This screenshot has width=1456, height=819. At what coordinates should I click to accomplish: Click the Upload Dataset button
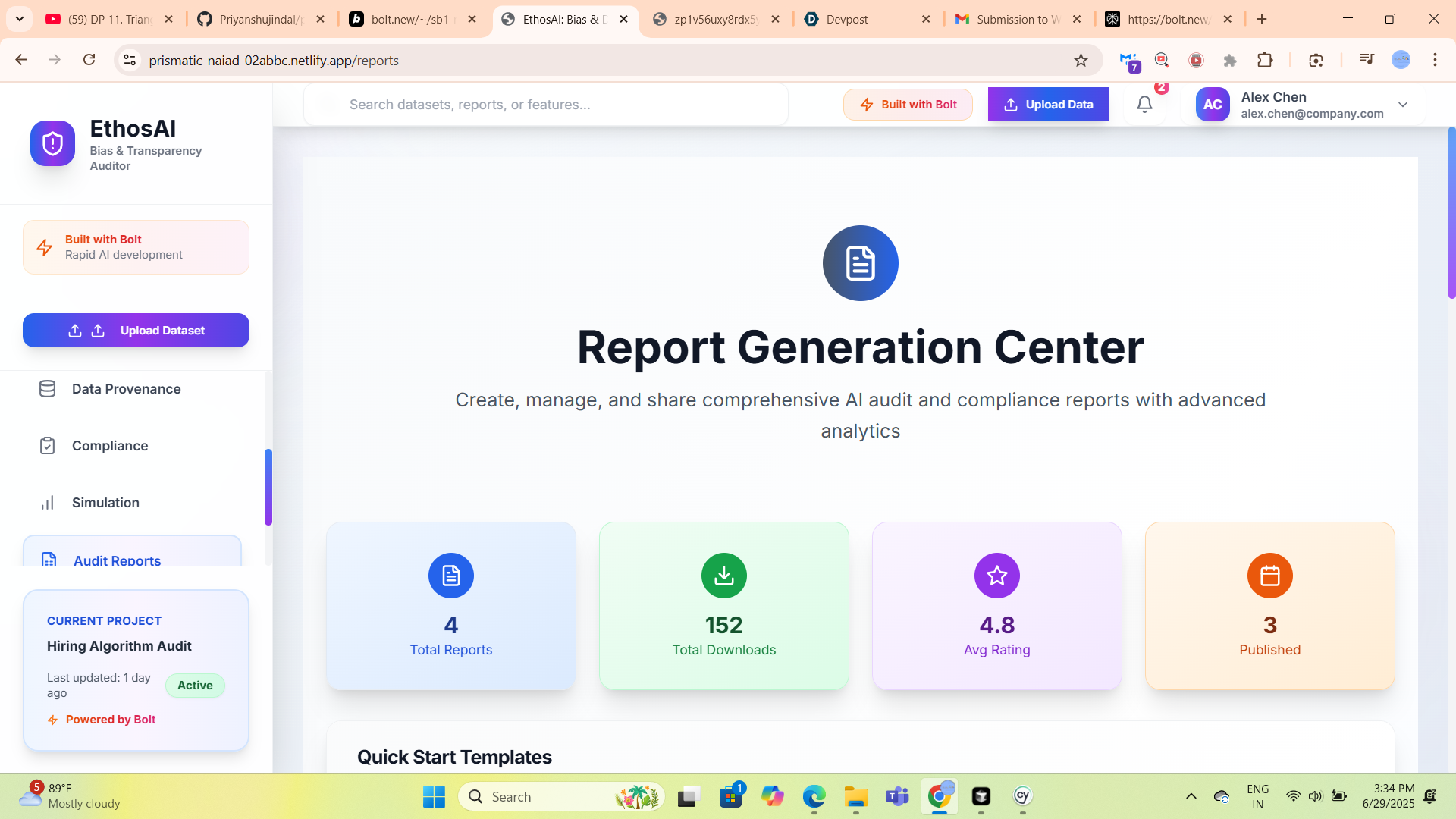136,331
